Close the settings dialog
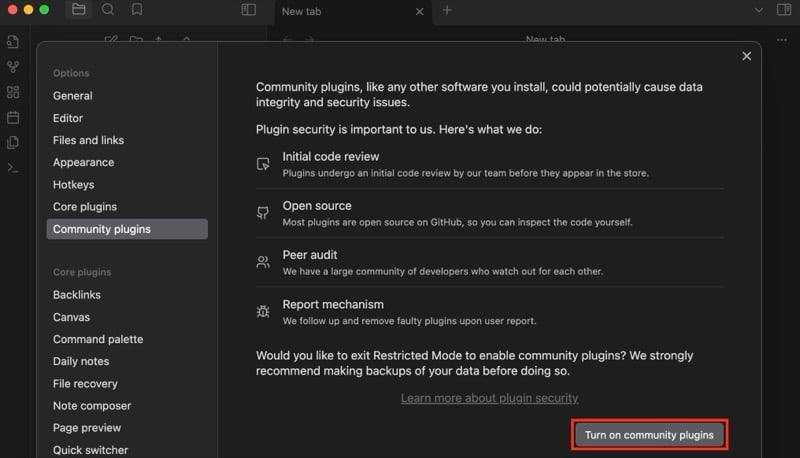The height and width of the screenshot is (458, 800). [x=746, y=56]
